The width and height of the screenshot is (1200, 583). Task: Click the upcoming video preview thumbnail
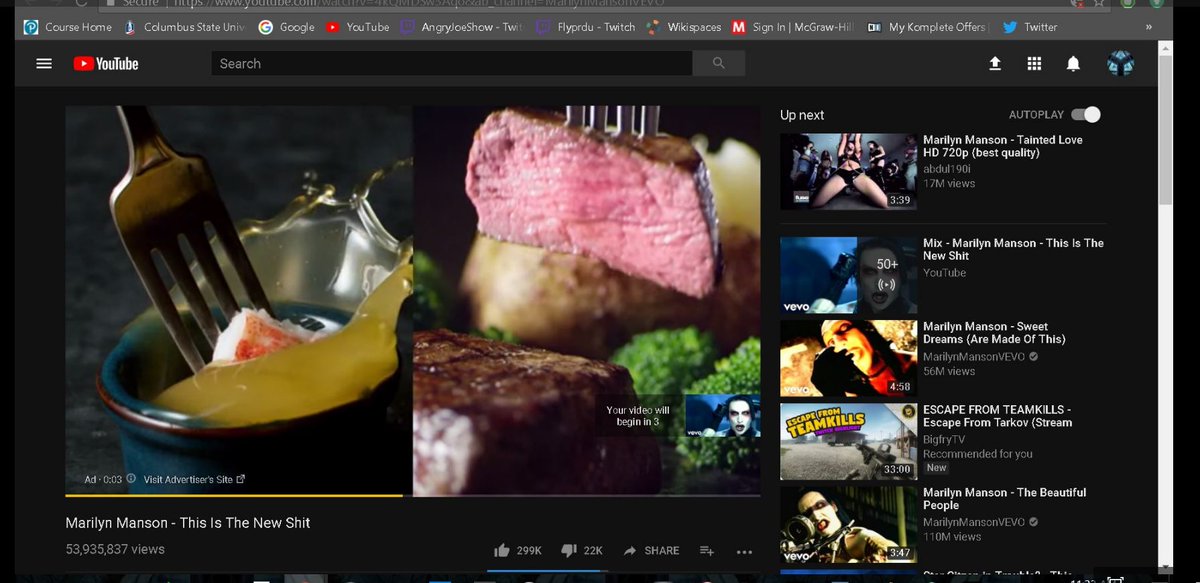click(x=722, y=415)
